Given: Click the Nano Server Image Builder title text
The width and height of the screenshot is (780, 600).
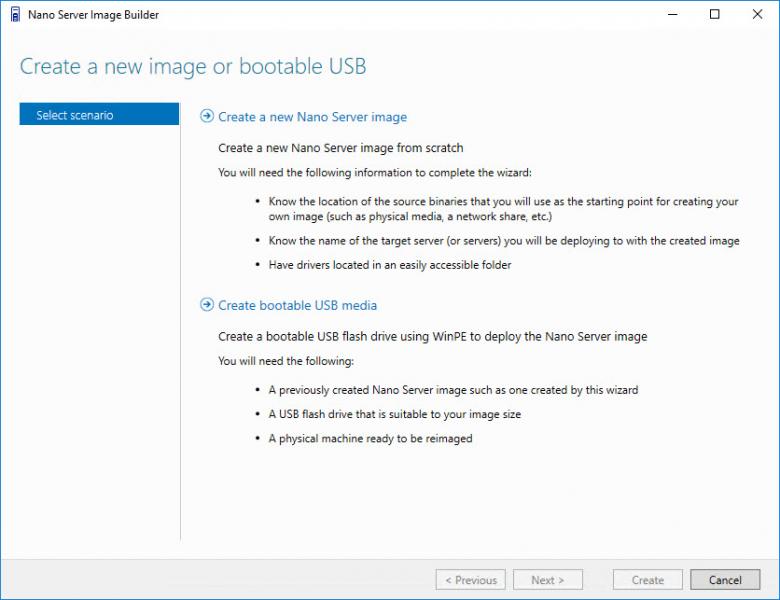Looking at the screenshot, I should point(94,15).
